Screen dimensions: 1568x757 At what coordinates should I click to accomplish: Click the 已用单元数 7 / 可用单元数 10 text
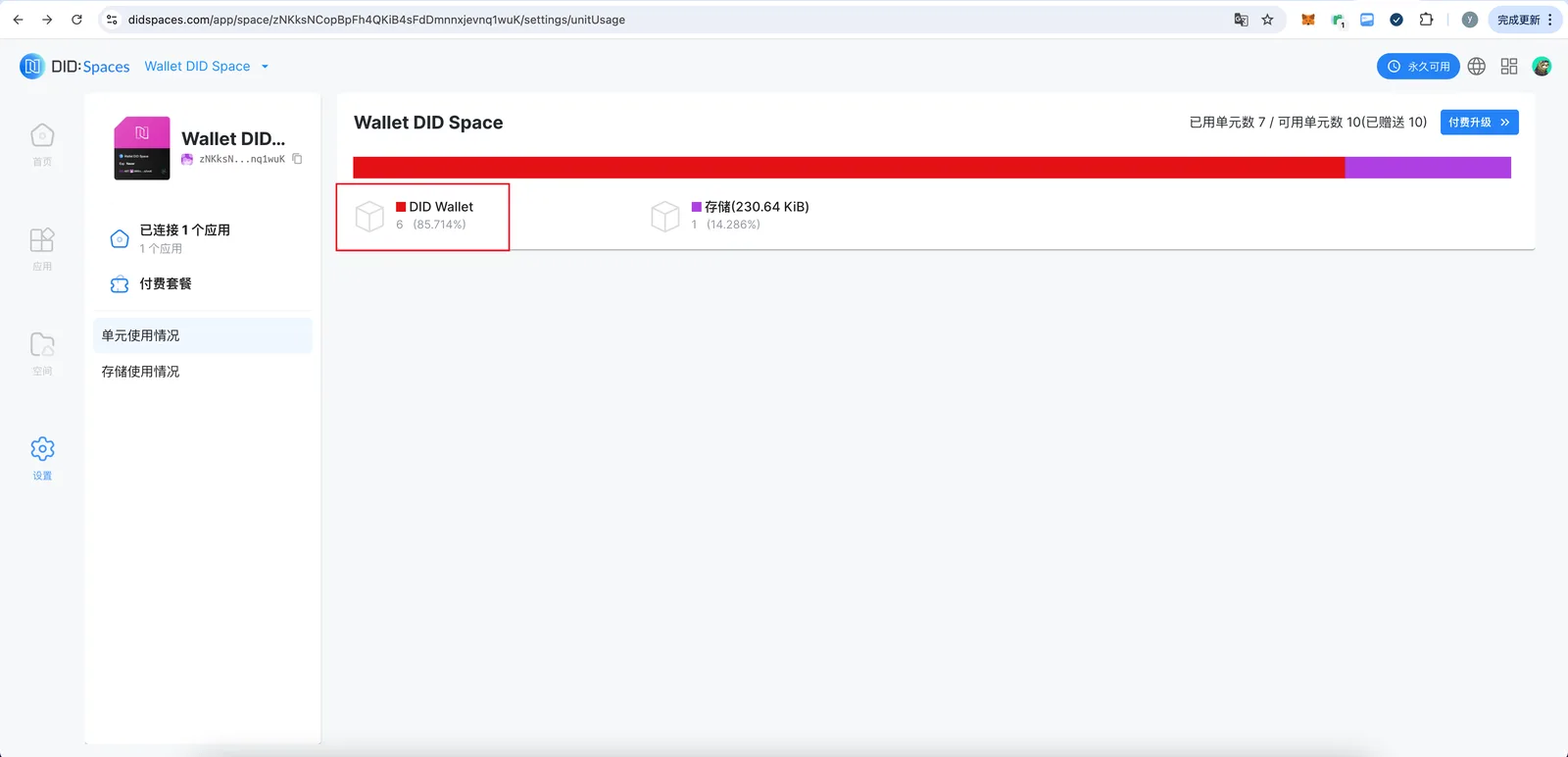1308,123
